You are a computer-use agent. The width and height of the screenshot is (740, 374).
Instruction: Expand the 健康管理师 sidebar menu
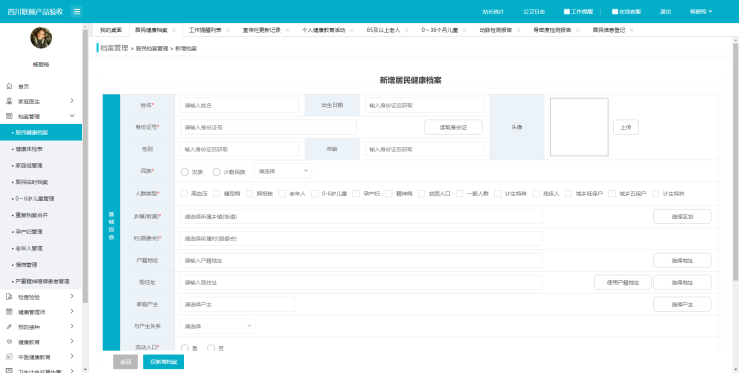point(72,311)
